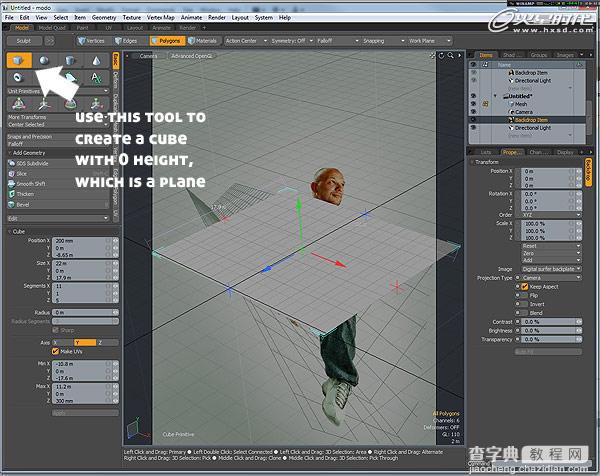
Task: Toggle the Keep Aspect checkbox
Action: (x=525, y=287)
